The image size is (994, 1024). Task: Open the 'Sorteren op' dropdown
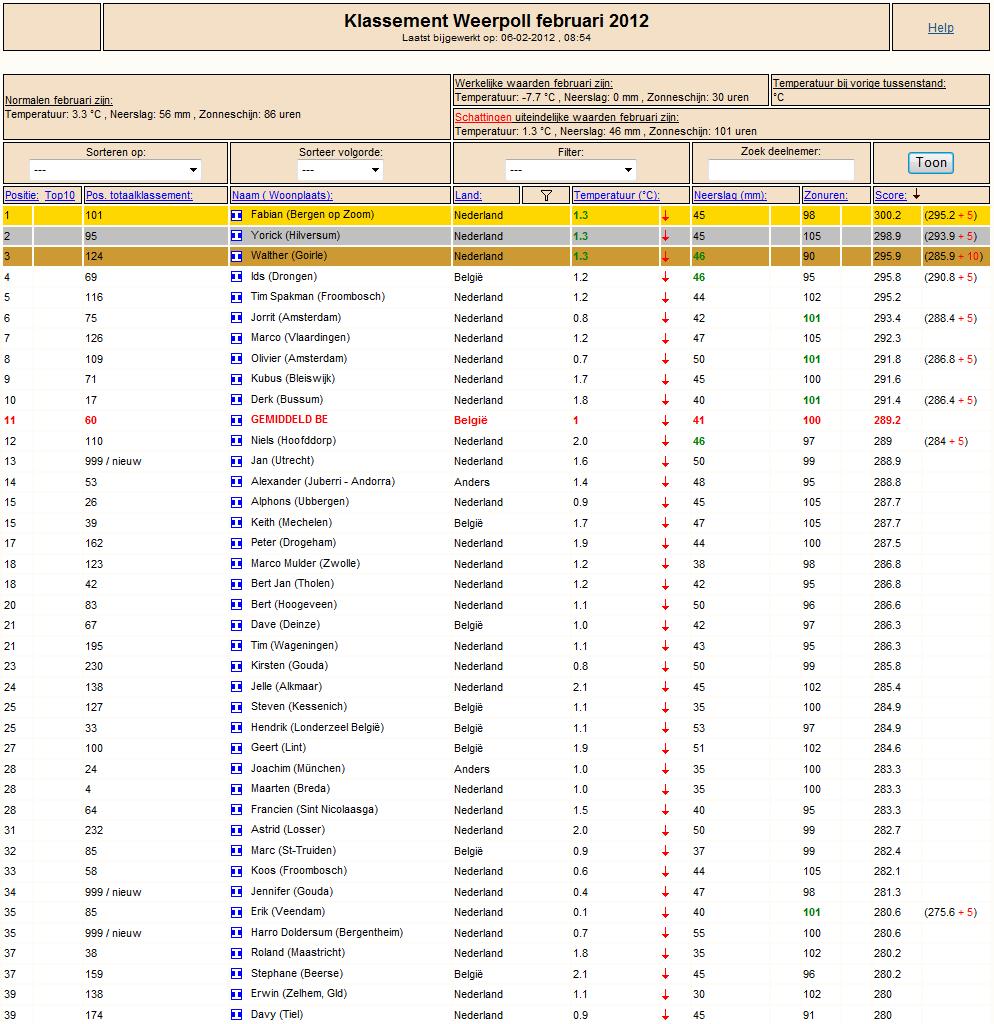pyautogui.click(x=115, y=170)
